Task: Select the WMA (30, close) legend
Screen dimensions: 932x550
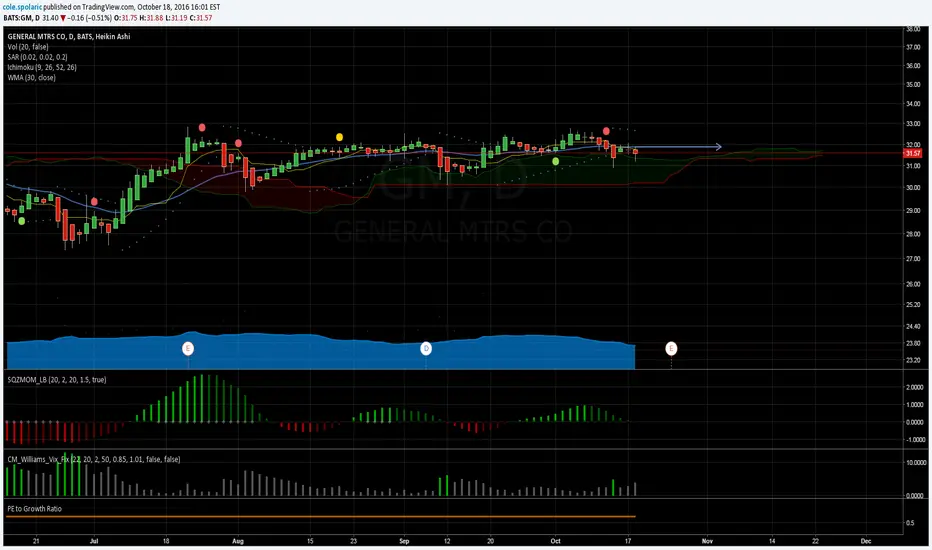Action: click(x=32, y=77)
